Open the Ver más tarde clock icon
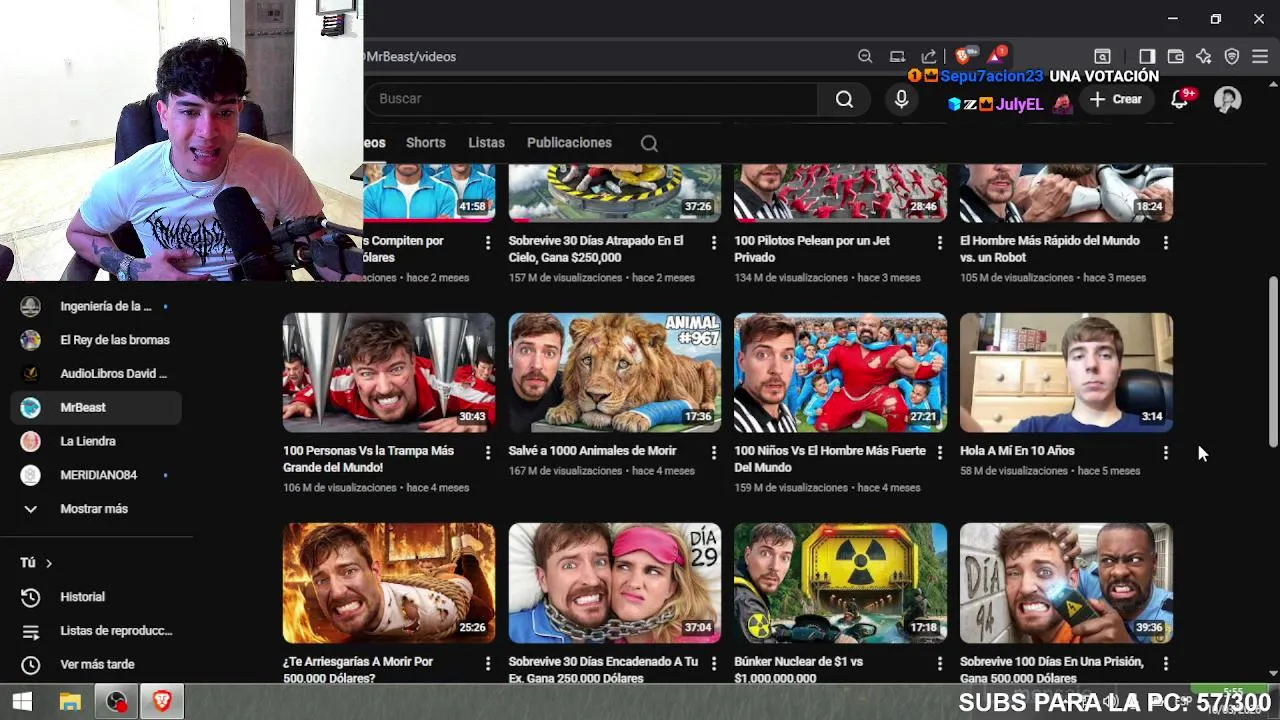The image size is (1280, 720). (31, 664)
